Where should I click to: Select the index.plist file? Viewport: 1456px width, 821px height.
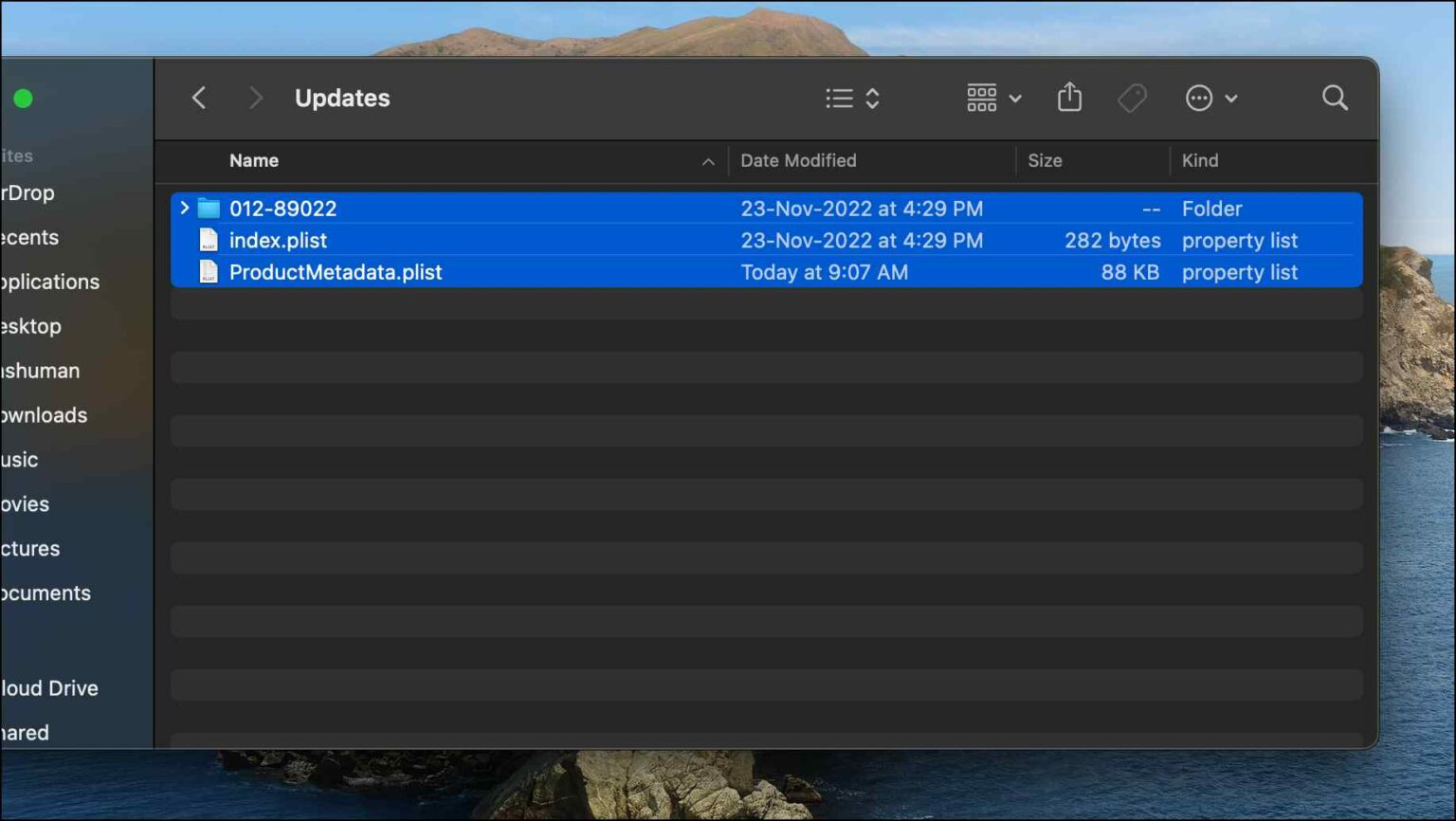tap(278, 241)
